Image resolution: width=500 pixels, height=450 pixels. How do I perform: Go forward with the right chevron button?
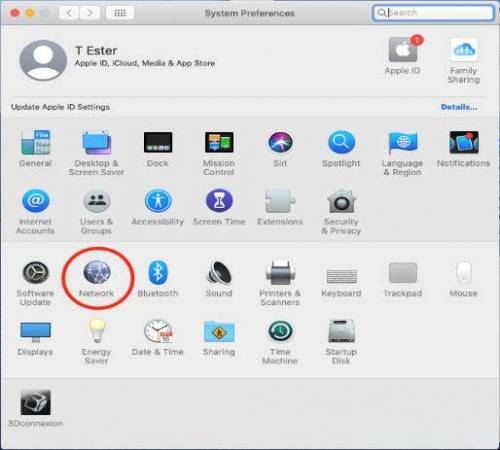pyautogui.click(x=90, y=13)
